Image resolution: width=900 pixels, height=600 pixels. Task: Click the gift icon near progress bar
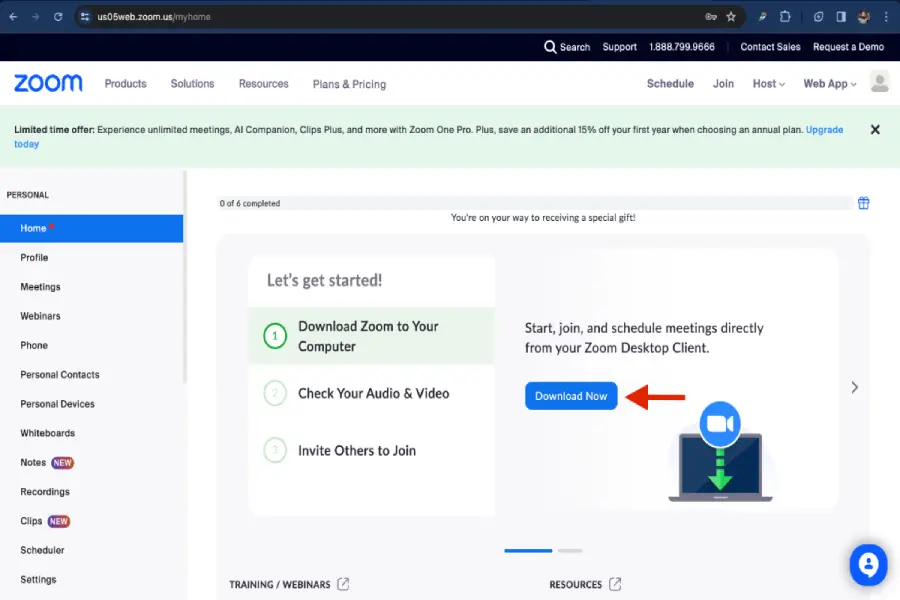pos(863,203)
